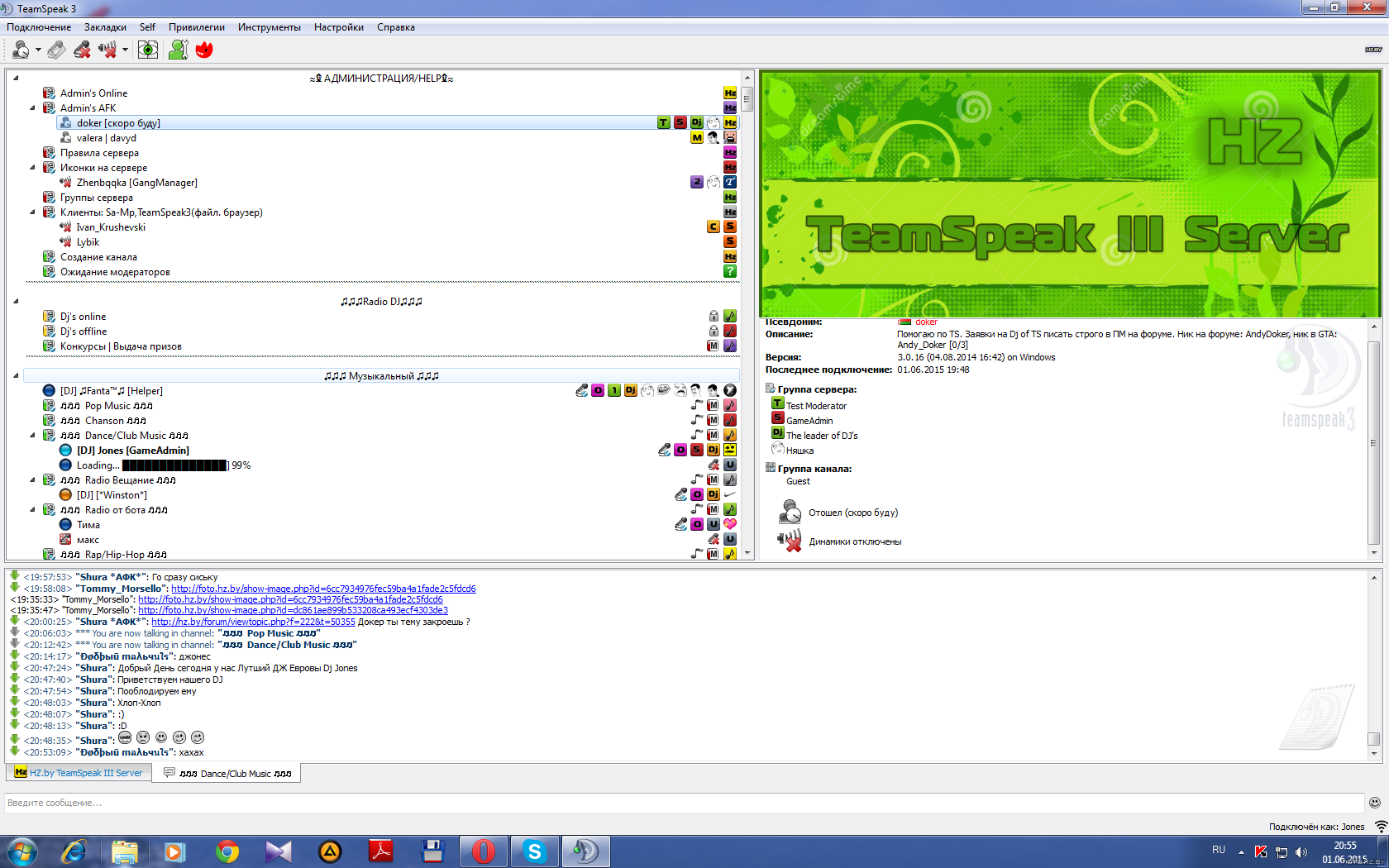Click the M moderated icon on Chanson row
This screenshot has width=1389, height=868.
(714, 421)
